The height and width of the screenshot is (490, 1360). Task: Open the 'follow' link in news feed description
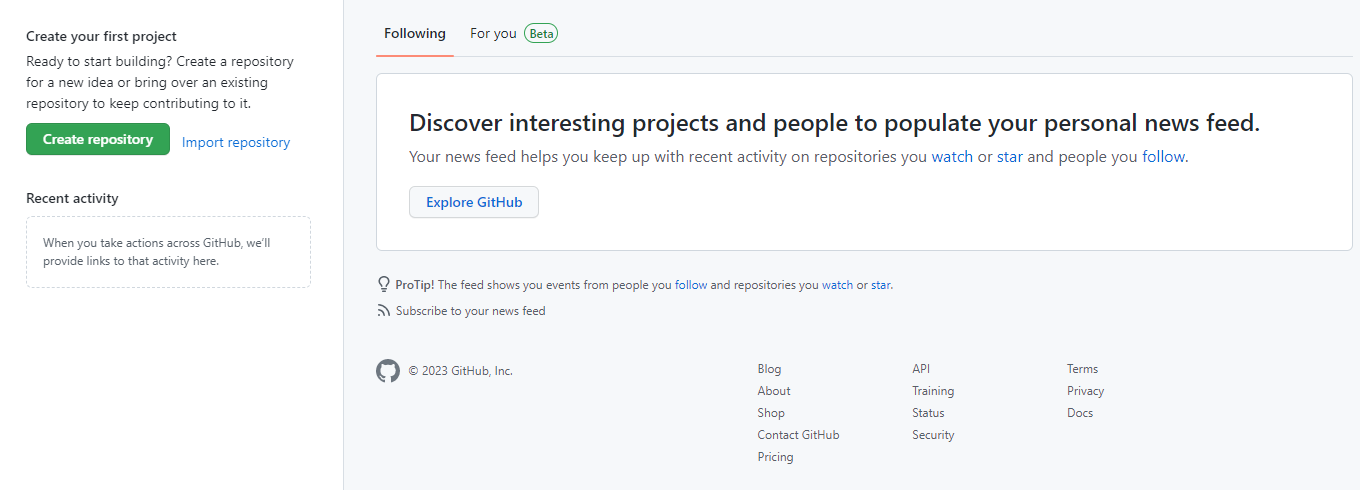tap(1163, 157)
